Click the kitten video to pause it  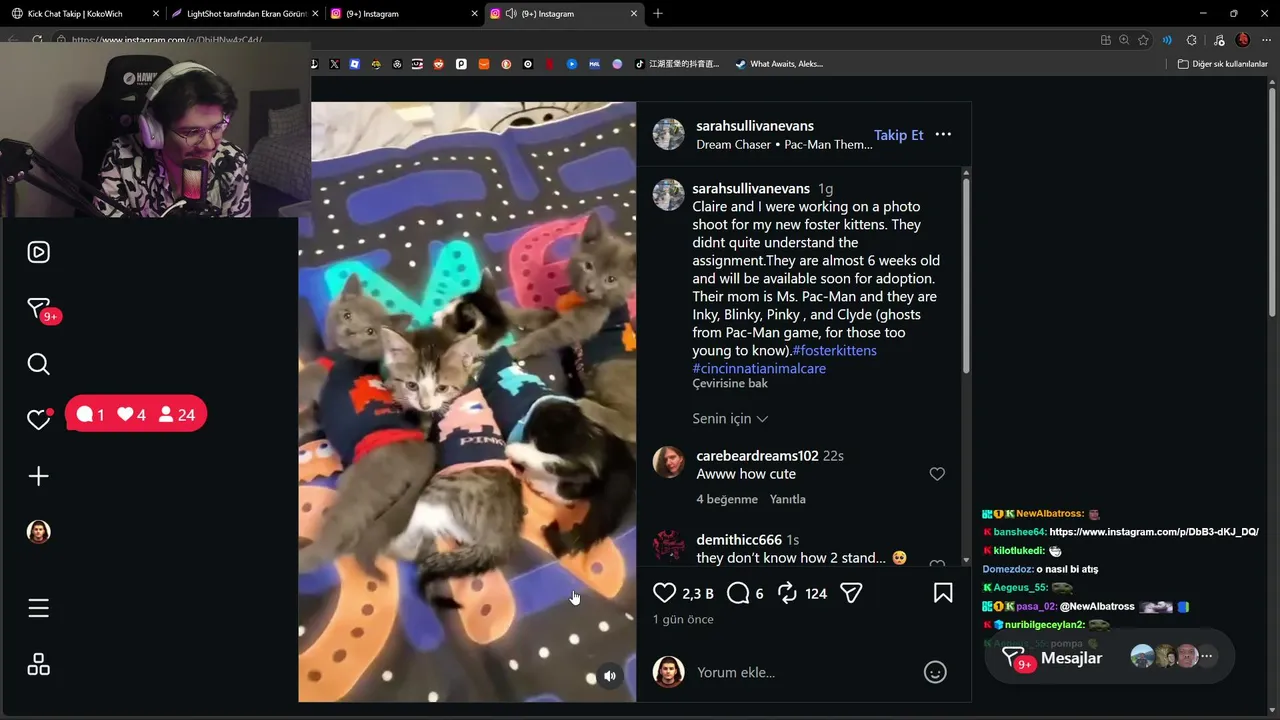(x=467, y=400)
